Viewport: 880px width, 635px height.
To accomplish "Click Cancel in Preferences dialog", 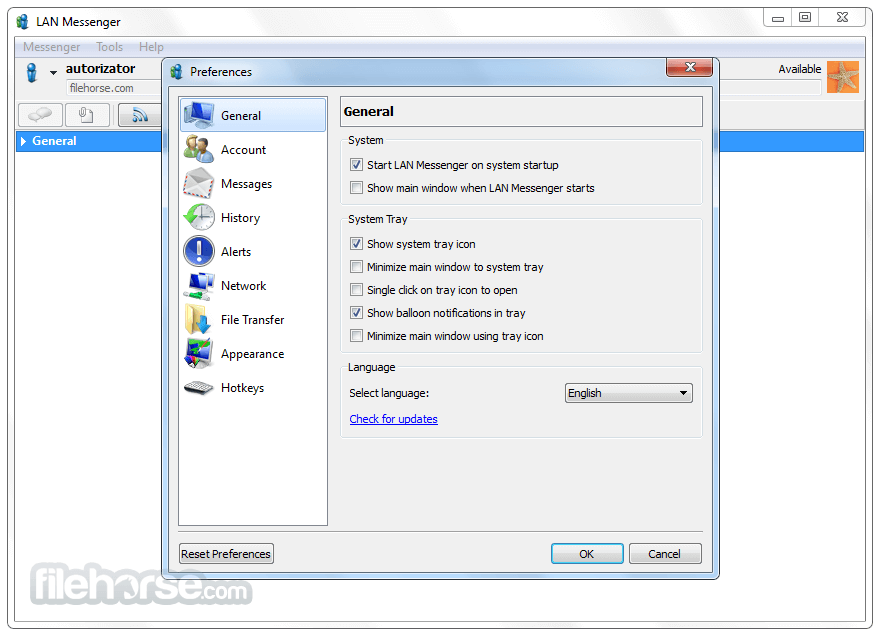I will coord(665,554).
